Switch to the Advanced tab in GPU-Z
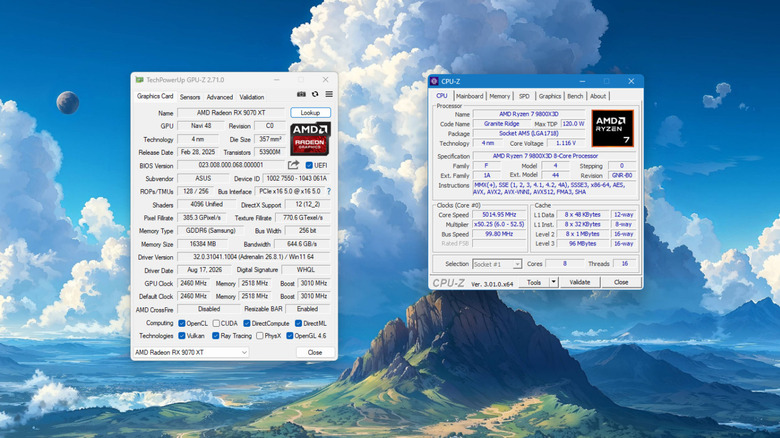 click(x=219, y=97)
